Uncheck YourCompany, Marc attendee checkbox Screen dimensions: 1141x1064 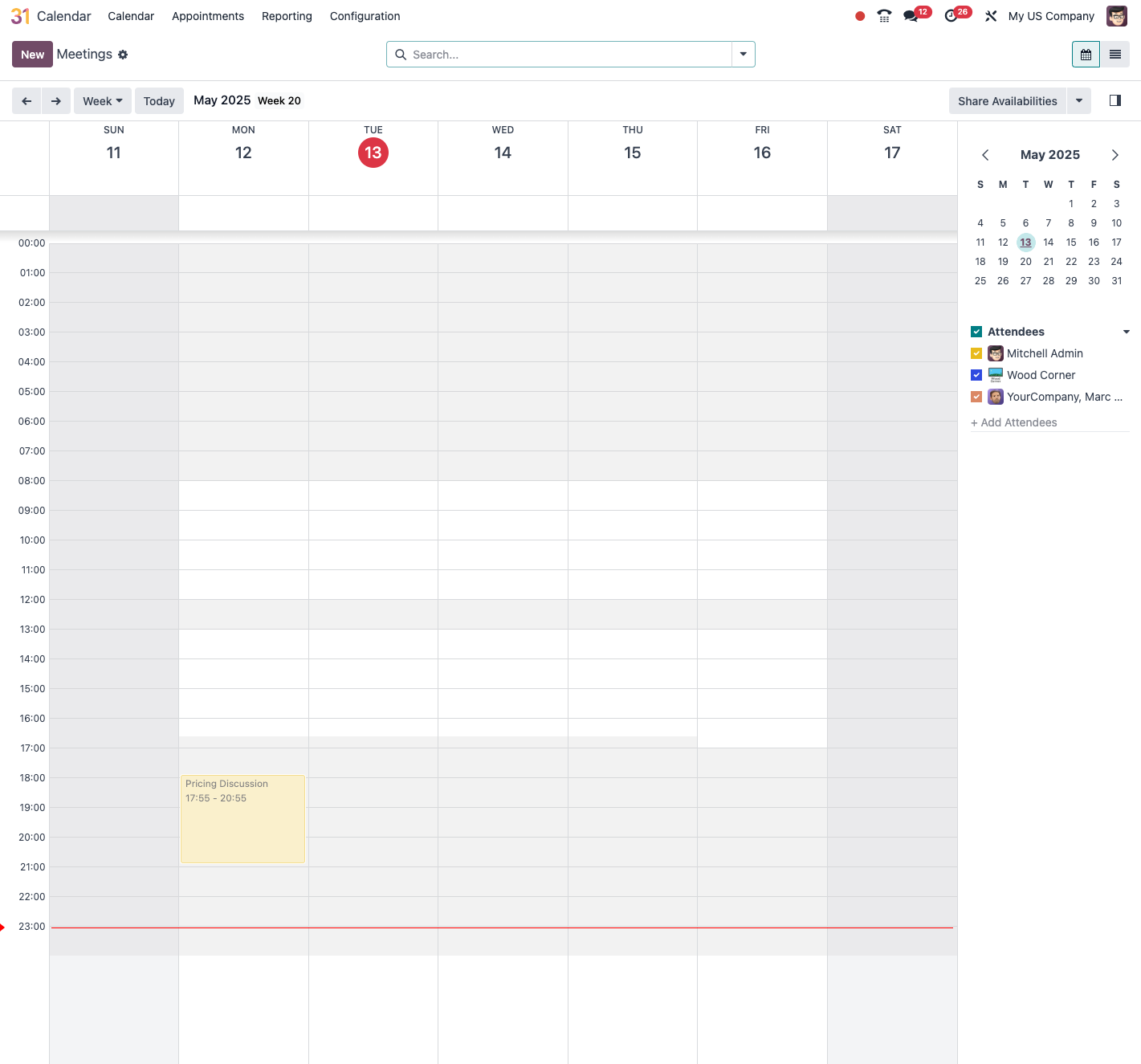[976, 397]
